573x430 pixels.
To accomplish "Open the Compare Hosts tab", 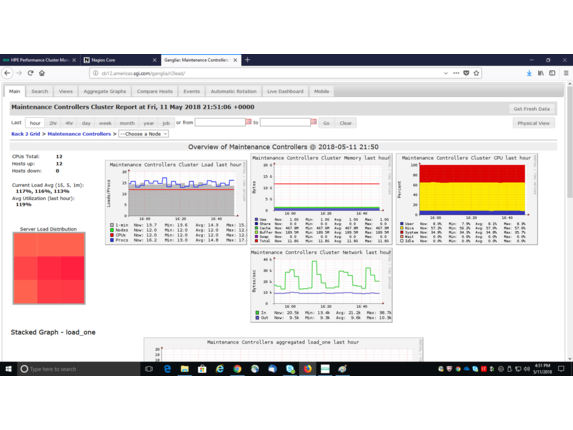I will [x=155, y=91].
